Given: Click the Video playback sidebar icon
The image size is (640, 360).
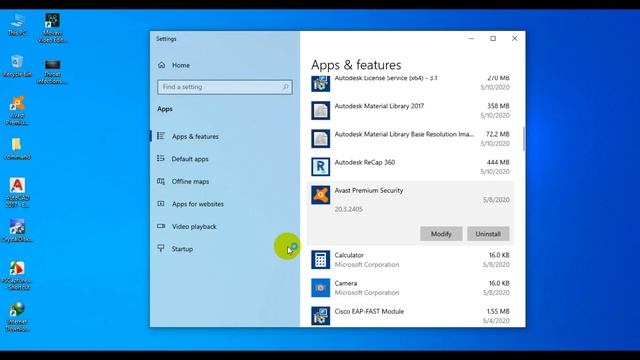Looking at the screenshot, I should point(161,226).
